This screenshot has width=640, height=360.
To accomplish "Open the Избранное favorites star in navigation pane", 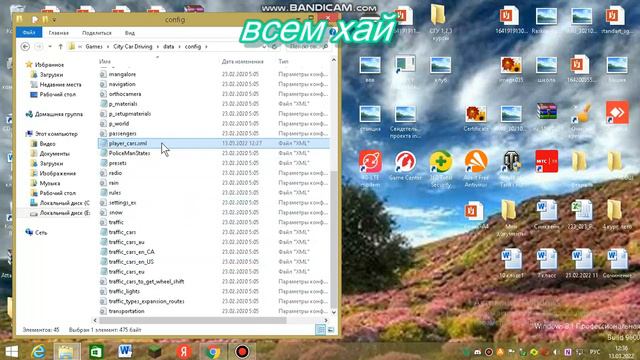I will pyautogui.click(x=29, y=64).
